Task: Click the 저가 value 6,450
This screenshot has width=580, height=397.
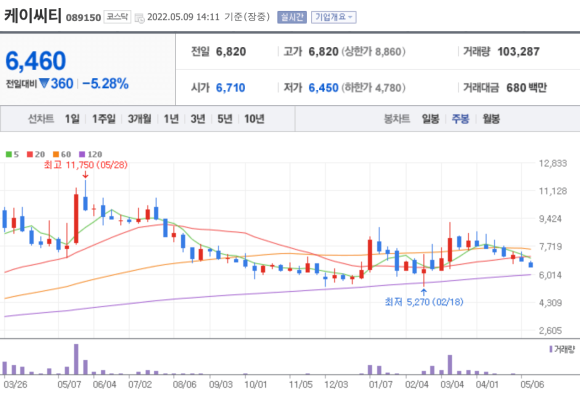Action: click(323, 88)
